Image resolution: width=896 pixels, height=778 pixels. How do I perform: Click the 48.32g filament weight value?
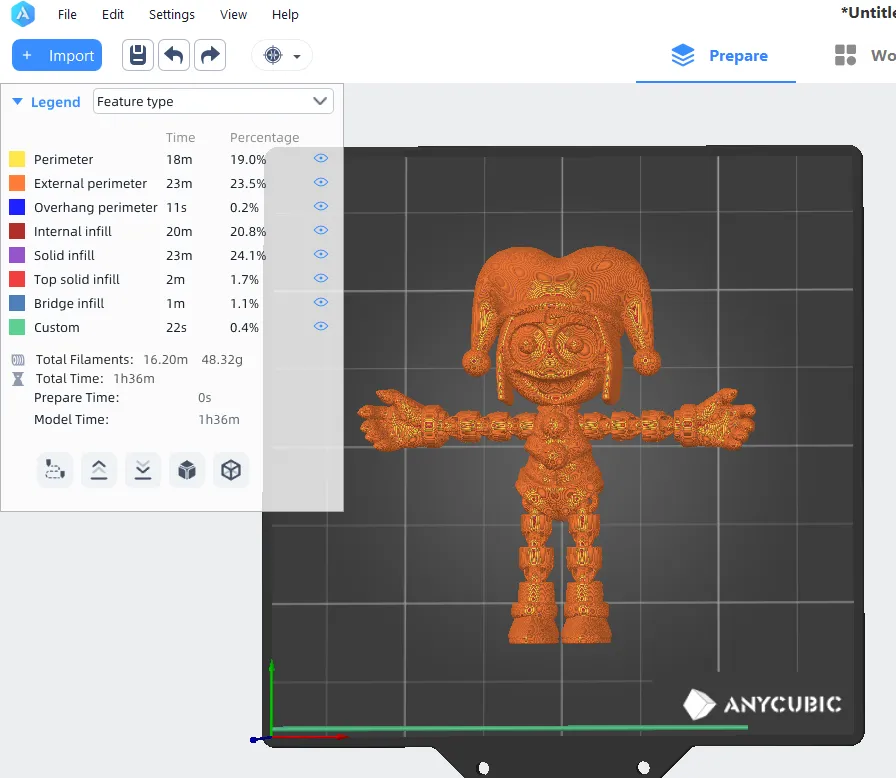point(222,359)
